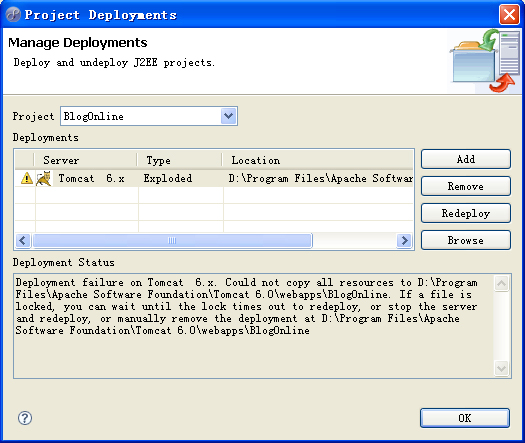Click the table's left scroll arrow
Viewport: 525px width, 443px height.
pos(23,240)
